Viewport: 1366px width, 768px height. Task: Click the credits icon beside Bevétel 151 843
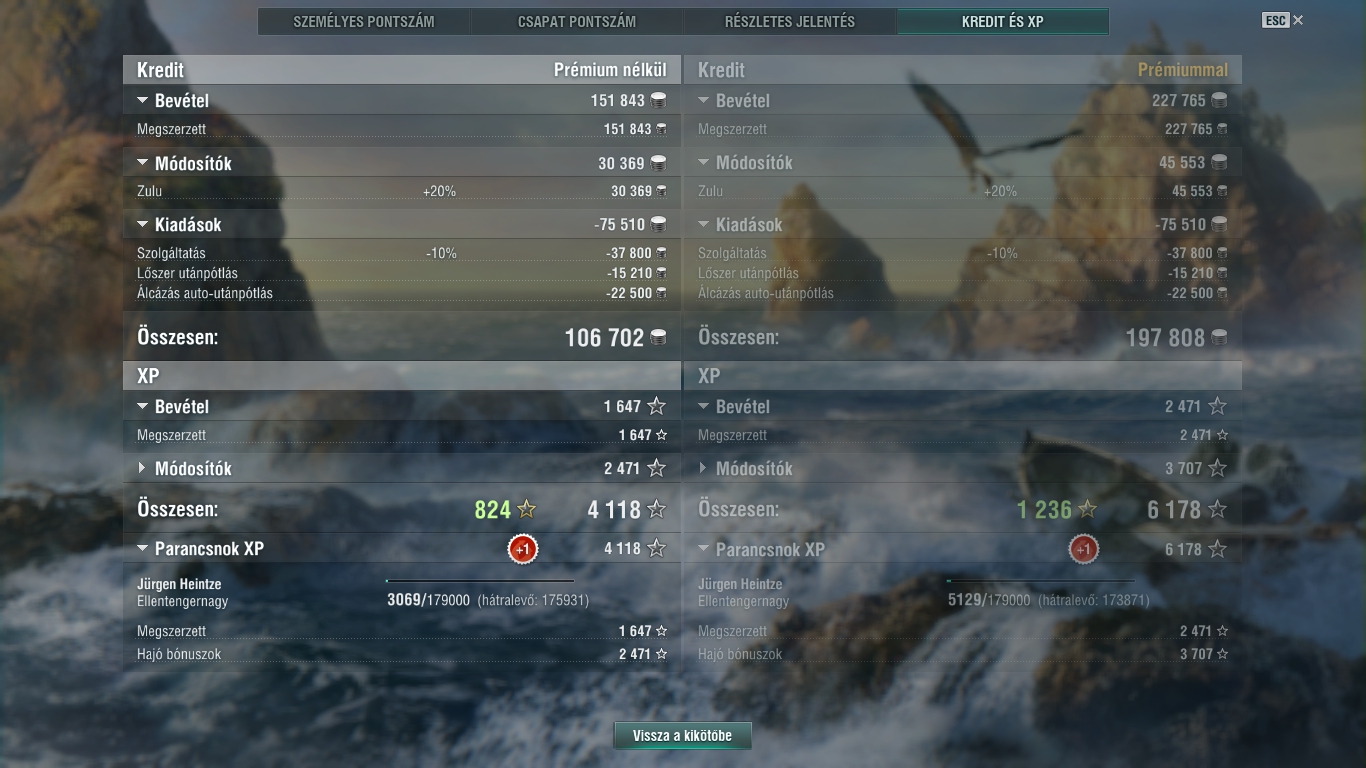pyautogui.click(x=658, y=100)
